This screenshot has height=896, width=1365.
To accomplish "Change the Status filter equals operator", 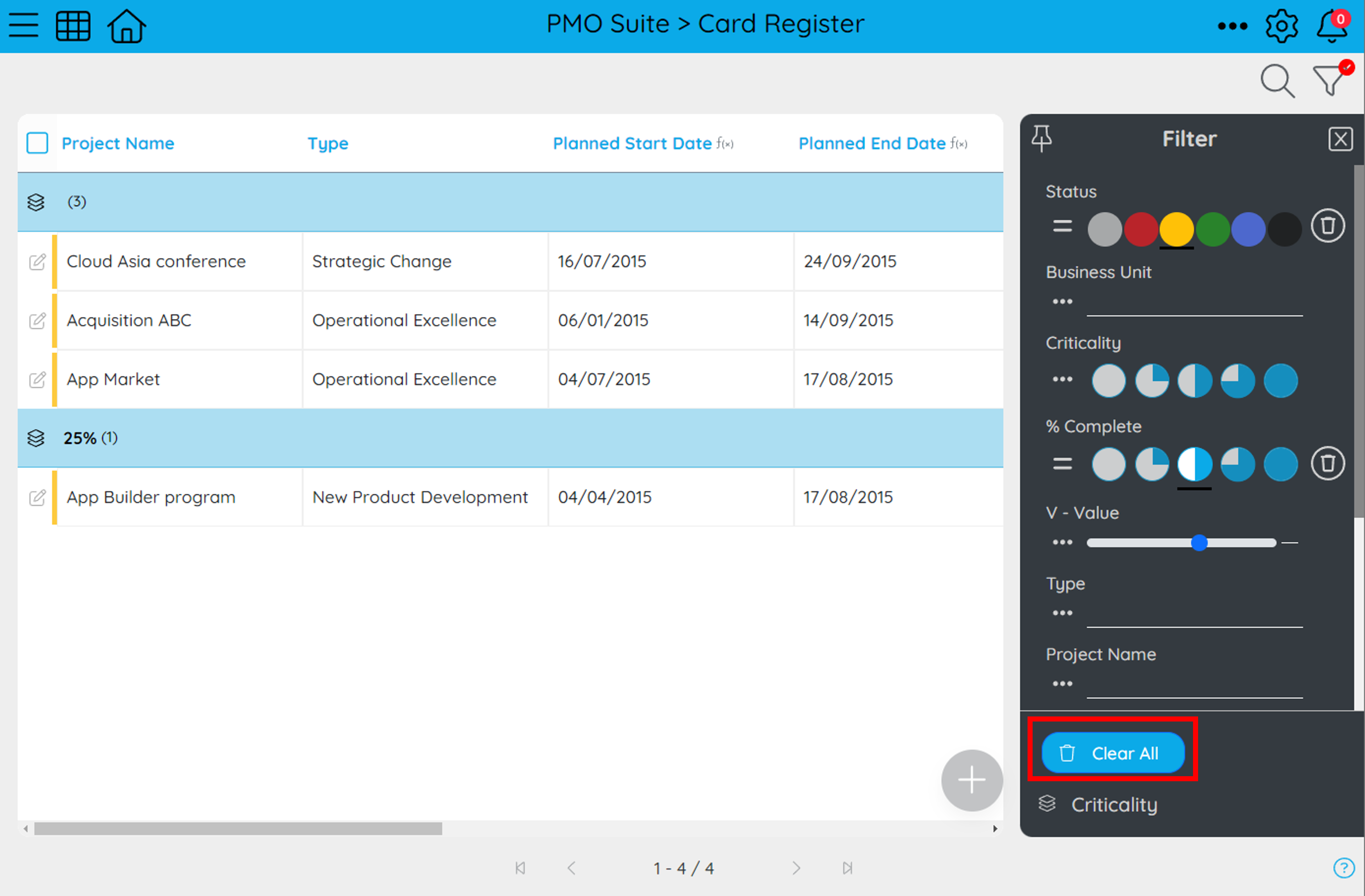I will click(x=1062, y=227).
